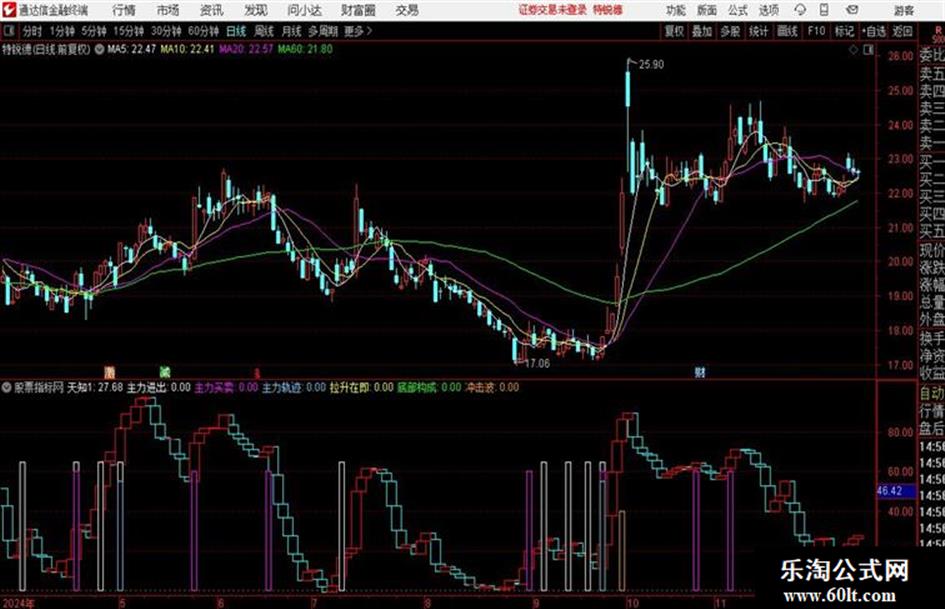This screenshot has height=609, width=945.
Task: Click the MA10: 22.41 indicator label
Action: click(187, 49)
